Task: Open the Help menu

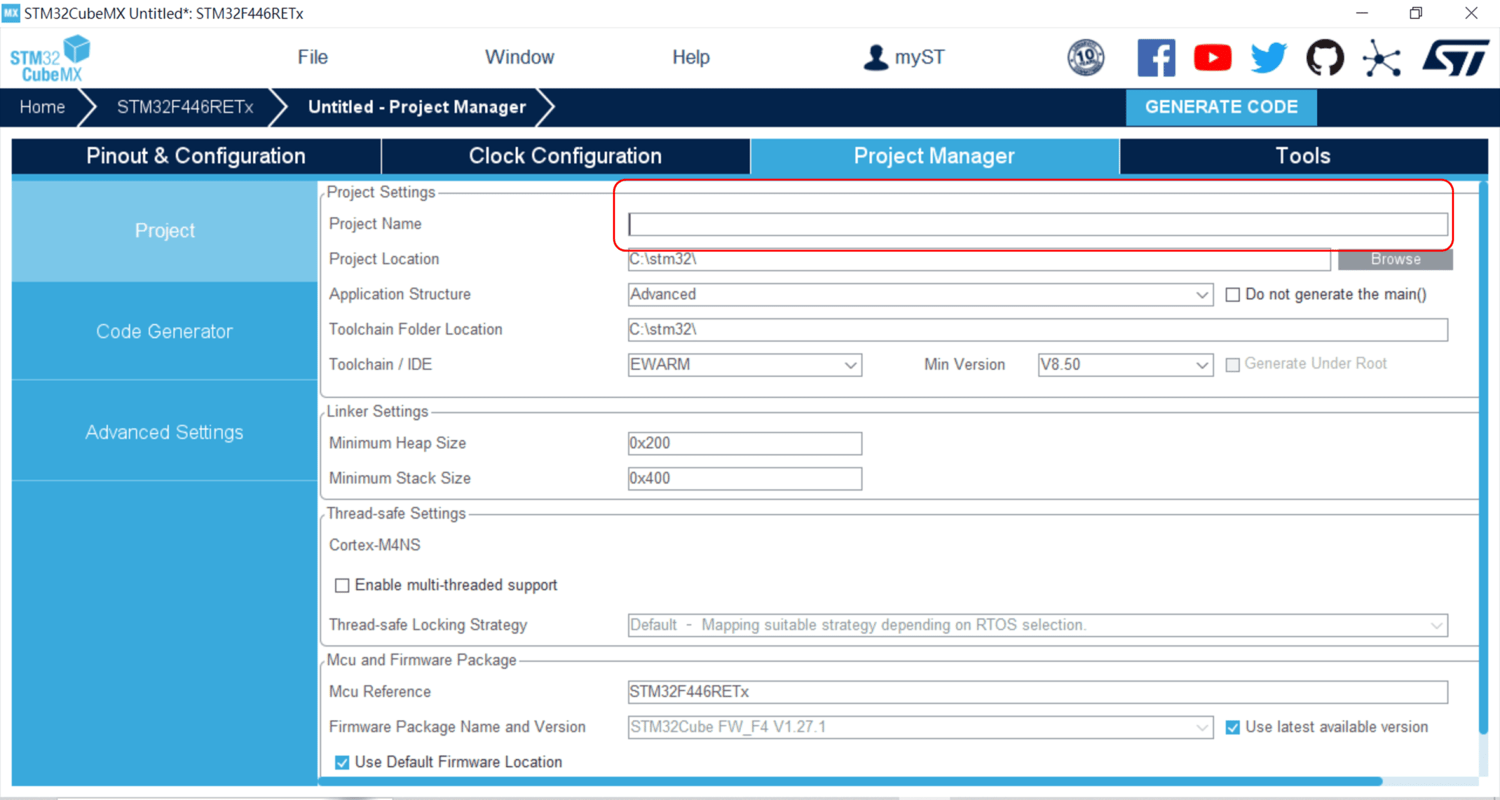Action: [691, 57]
